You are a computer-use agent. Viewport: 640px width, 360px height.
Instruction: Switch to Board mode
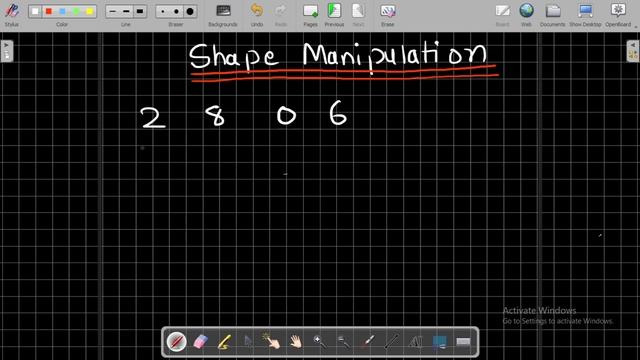(502, 14)
